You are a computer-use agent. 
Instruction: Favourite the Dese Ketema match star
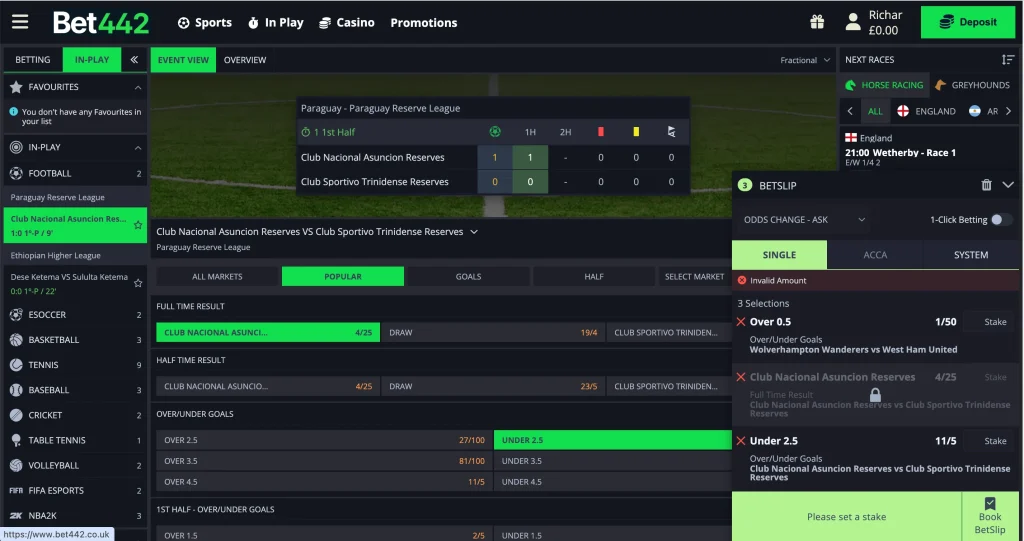tap(138, 284)
